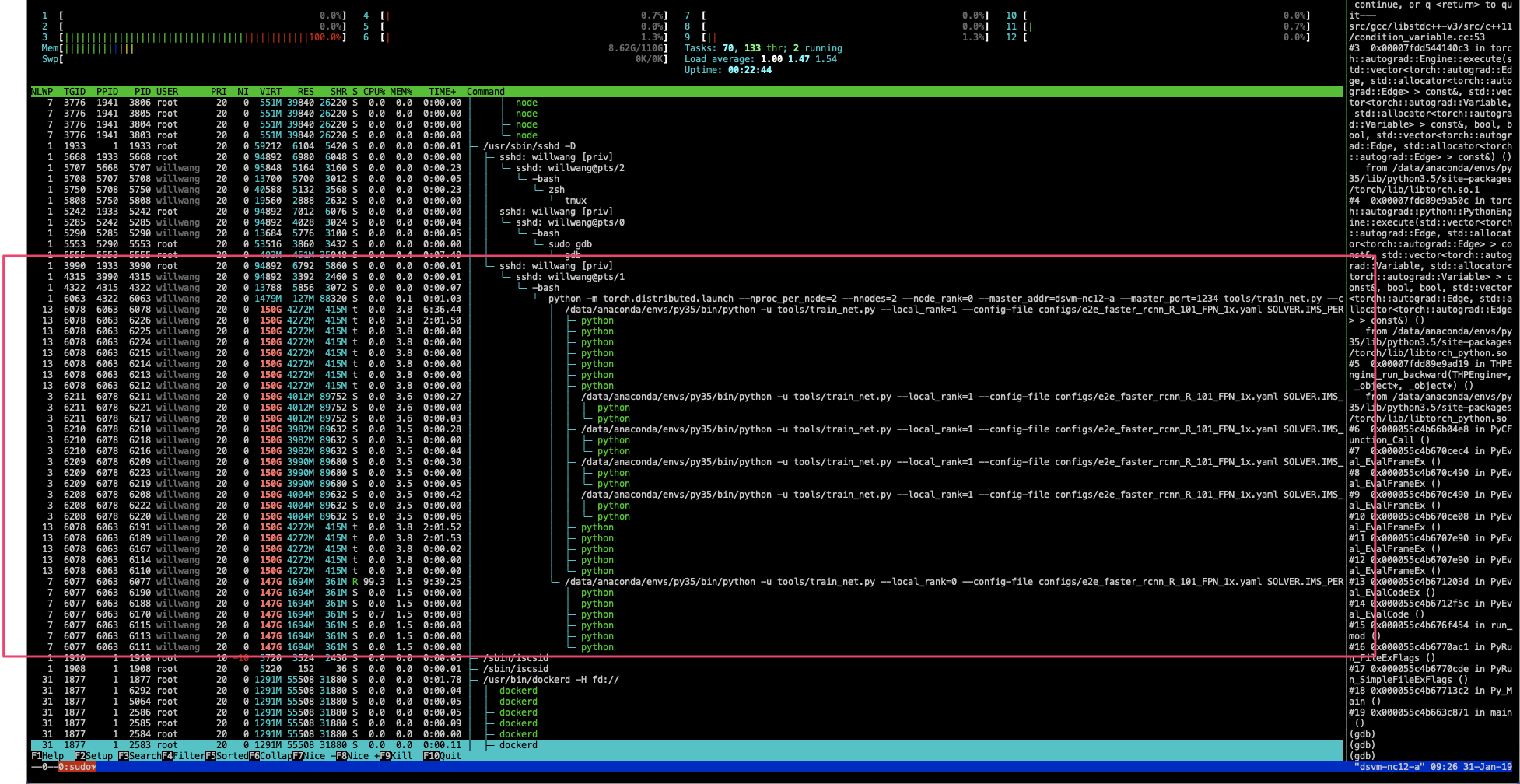The image size is (1520, 784).
Task: Sort processes by the TIME+ column header
Action: [441, 91]
